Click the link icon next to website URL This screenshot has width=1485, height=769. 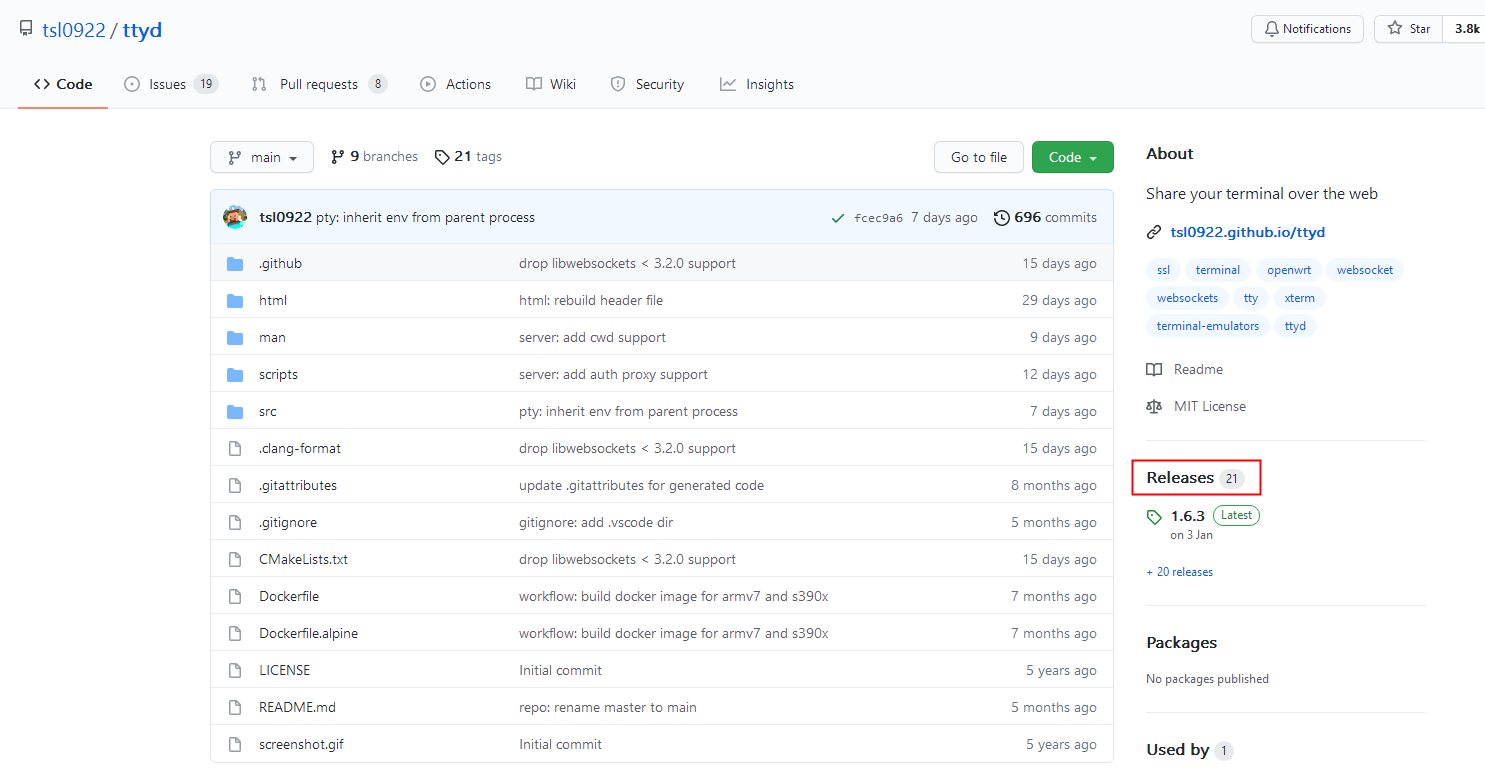[1154, 232]
